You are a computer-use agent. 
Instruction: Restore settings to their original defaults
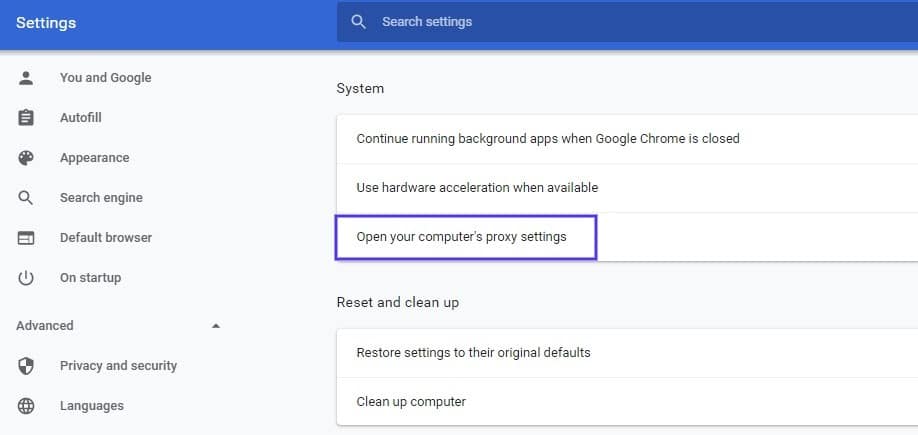[x=473, y=352]
